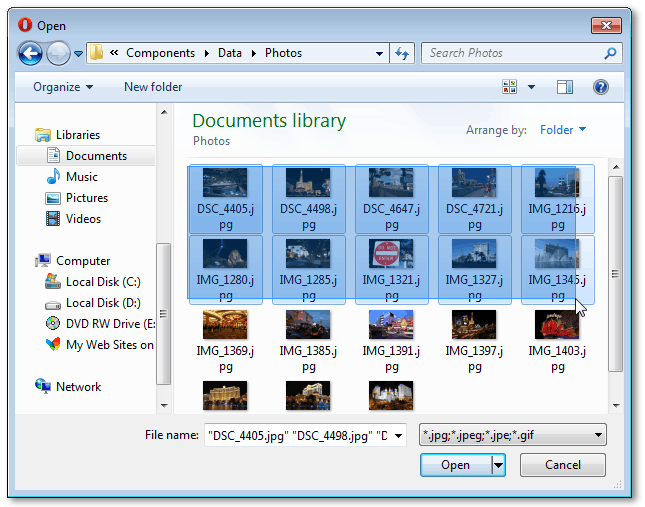Create a New folder

point(153,87)
